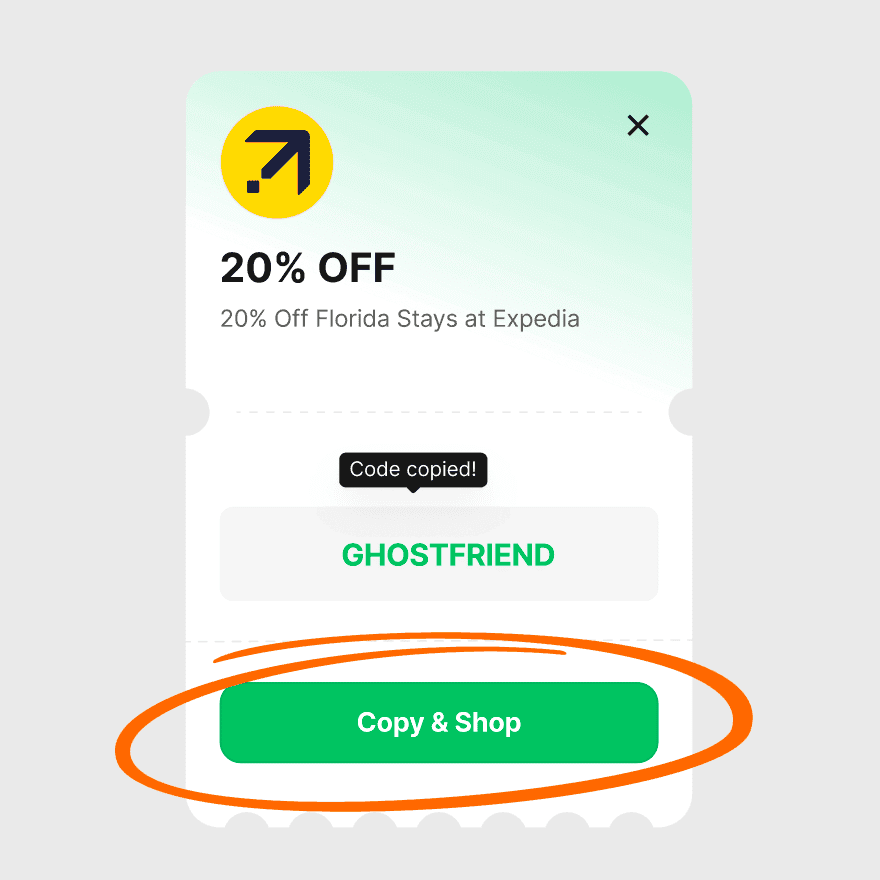
Task: Click the Expedia yellow arrow logo
Action: pos(277,162)
